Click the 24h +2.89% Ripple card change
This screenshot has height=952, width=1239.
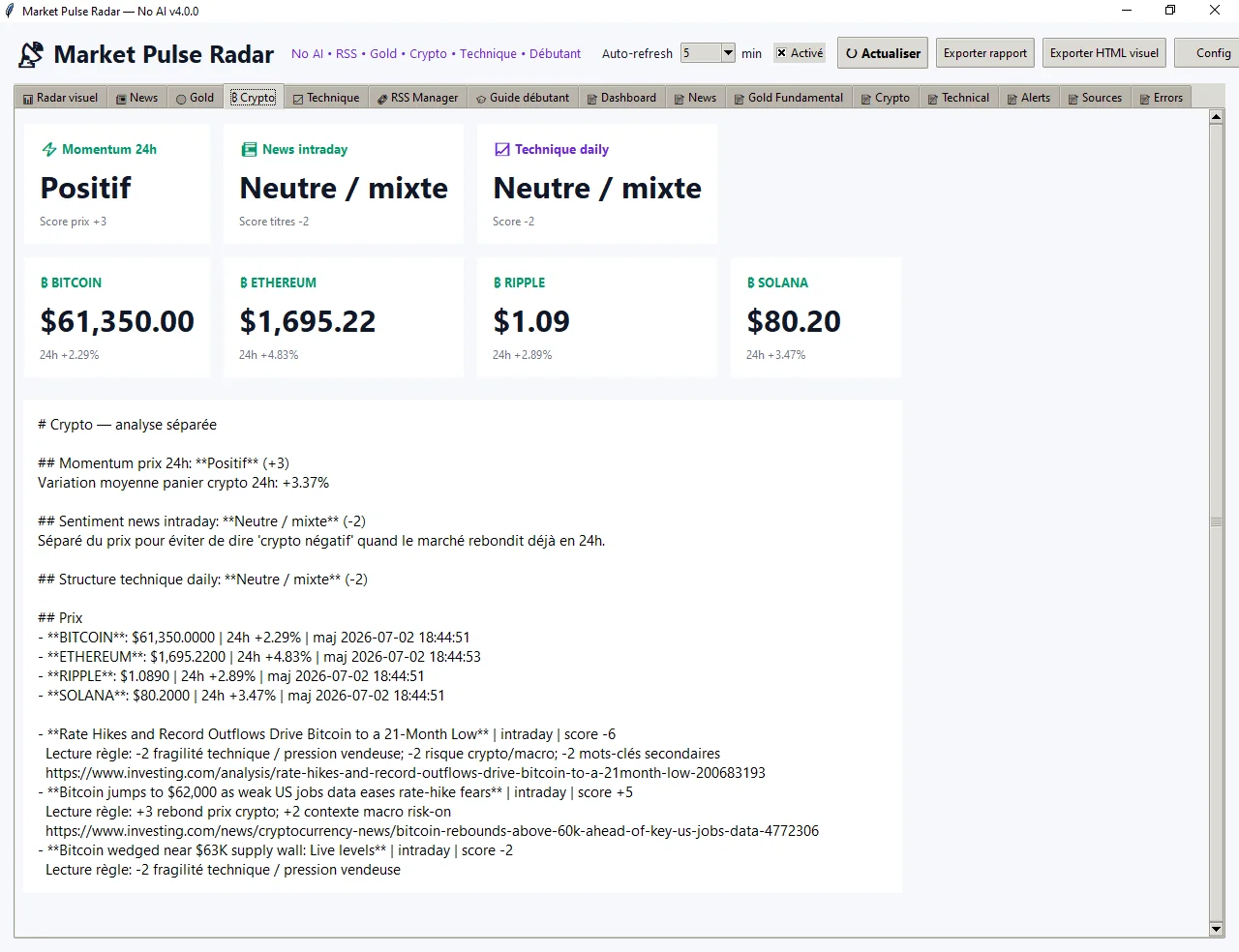pos(523,355)
